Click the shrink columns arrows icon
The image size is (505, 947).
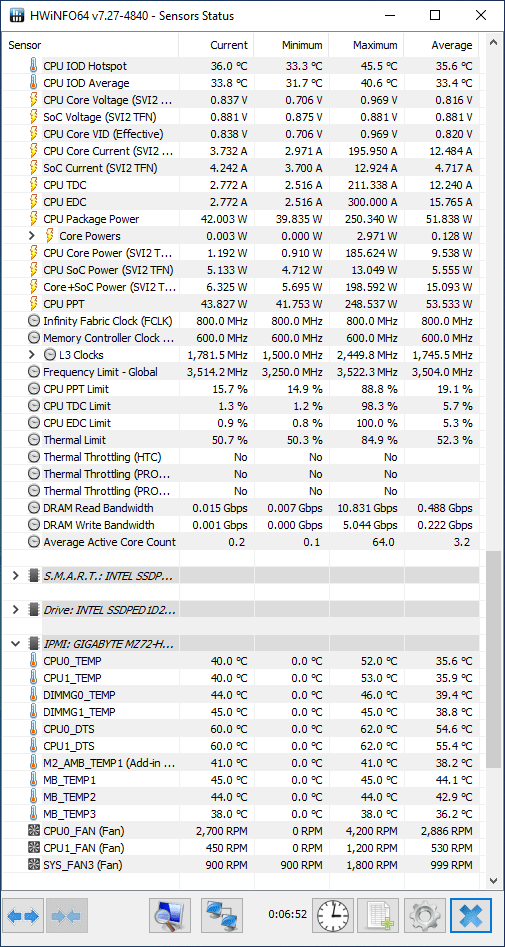point(69,916)
